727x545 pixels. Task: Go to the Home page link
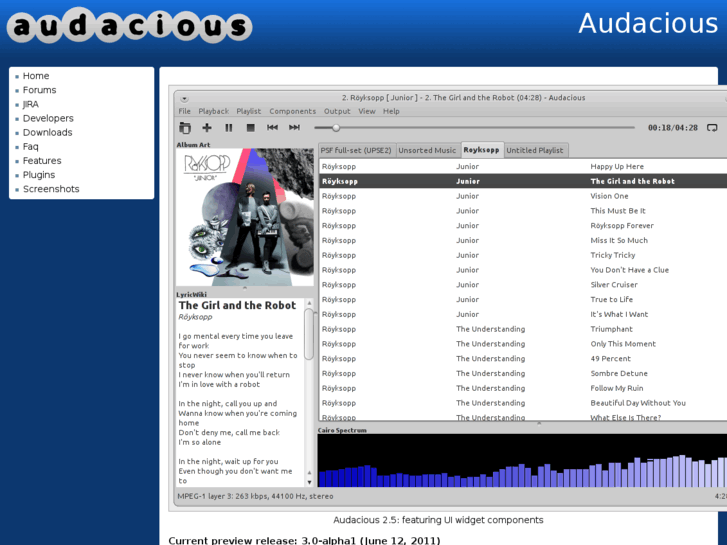pos(36,76)
